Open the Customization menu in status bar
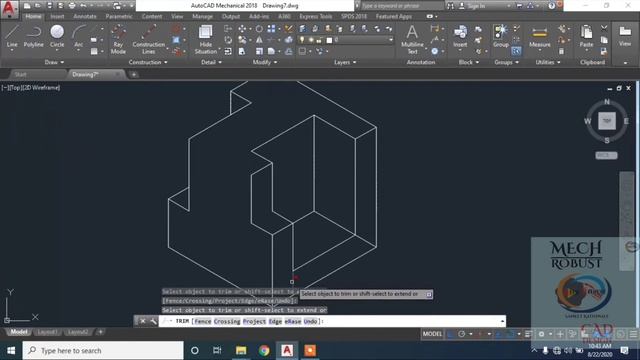 [x=633, y=334]
